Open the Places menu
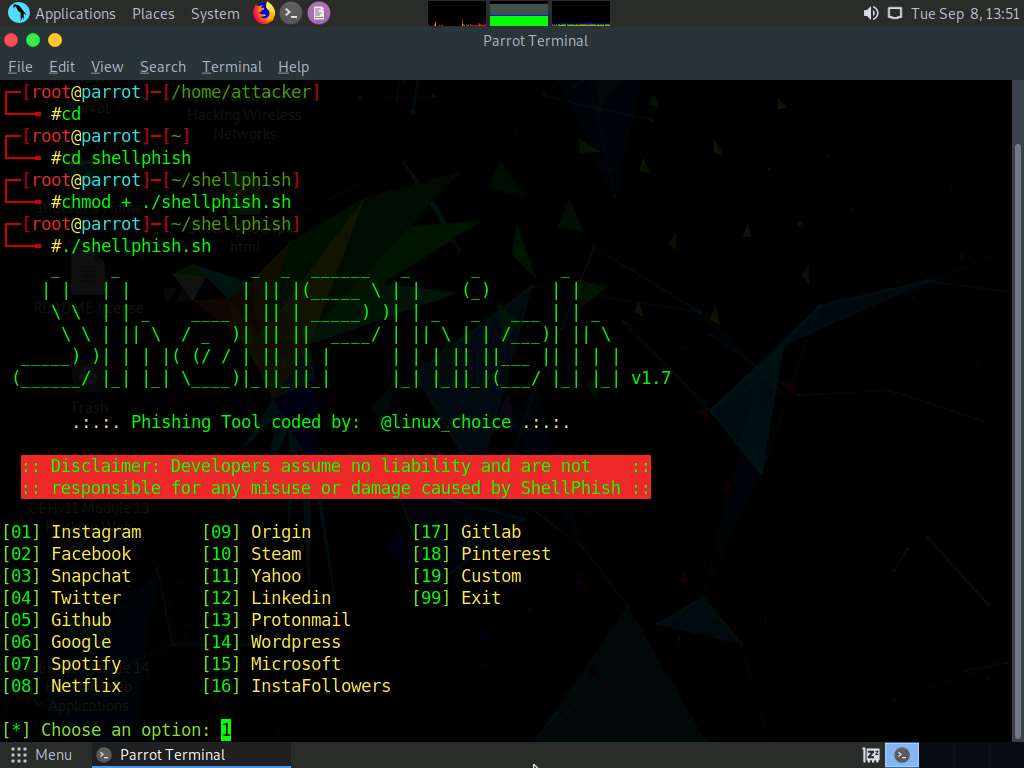The image size is (1024, 768). 153,14
